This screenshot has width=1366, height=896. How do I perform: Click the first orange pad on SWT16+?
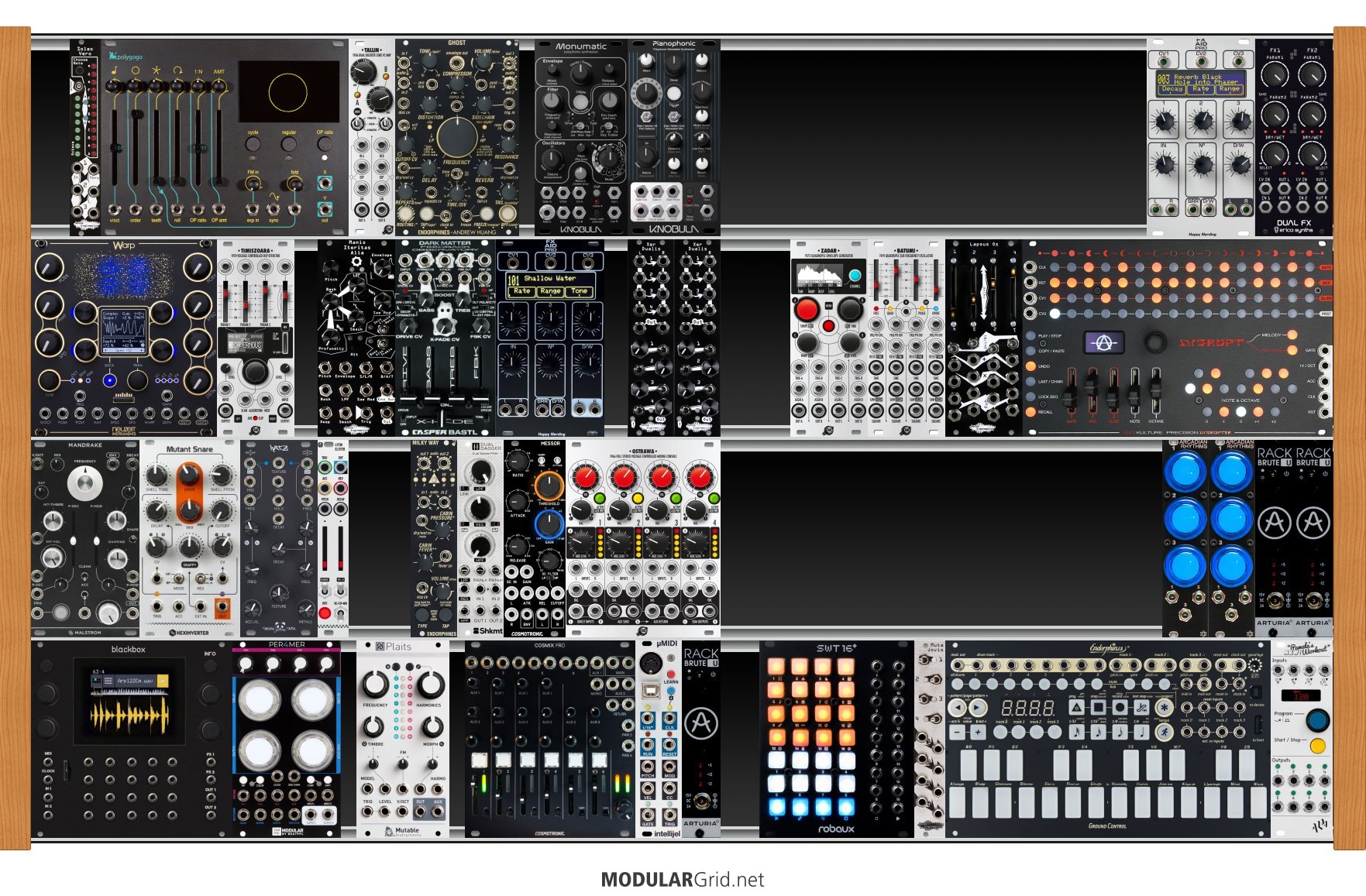click(x=776, y=667)
